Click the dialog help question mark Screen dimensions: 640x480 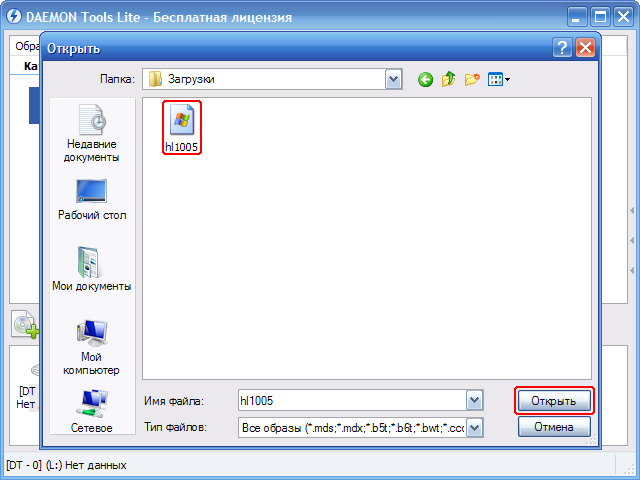(562, 48)
